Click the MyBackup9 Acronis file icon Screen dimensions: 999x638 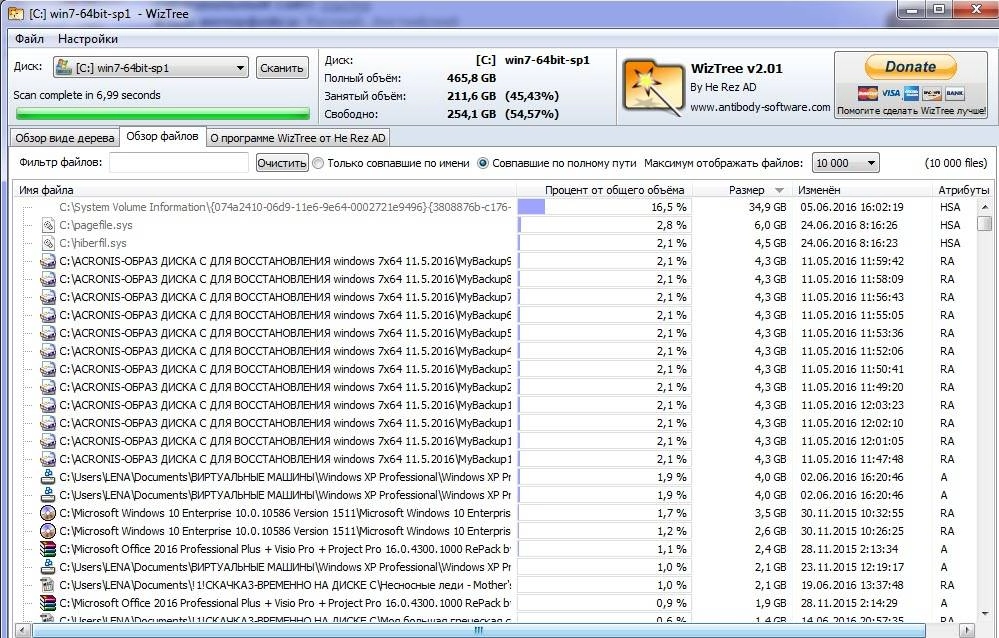pyautogui.click(x=48, y=261)
